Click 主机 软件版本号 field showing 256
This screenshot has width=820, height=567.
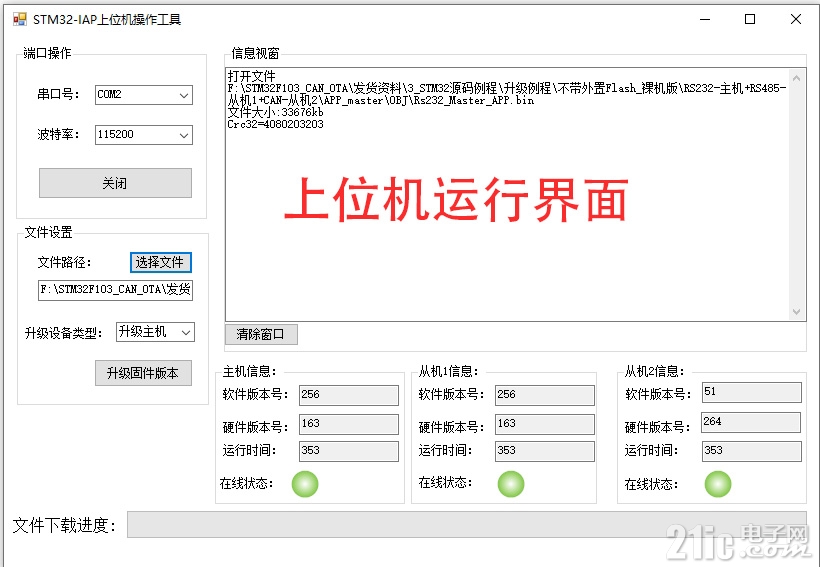pyautogui.click(x=349, y=395)
